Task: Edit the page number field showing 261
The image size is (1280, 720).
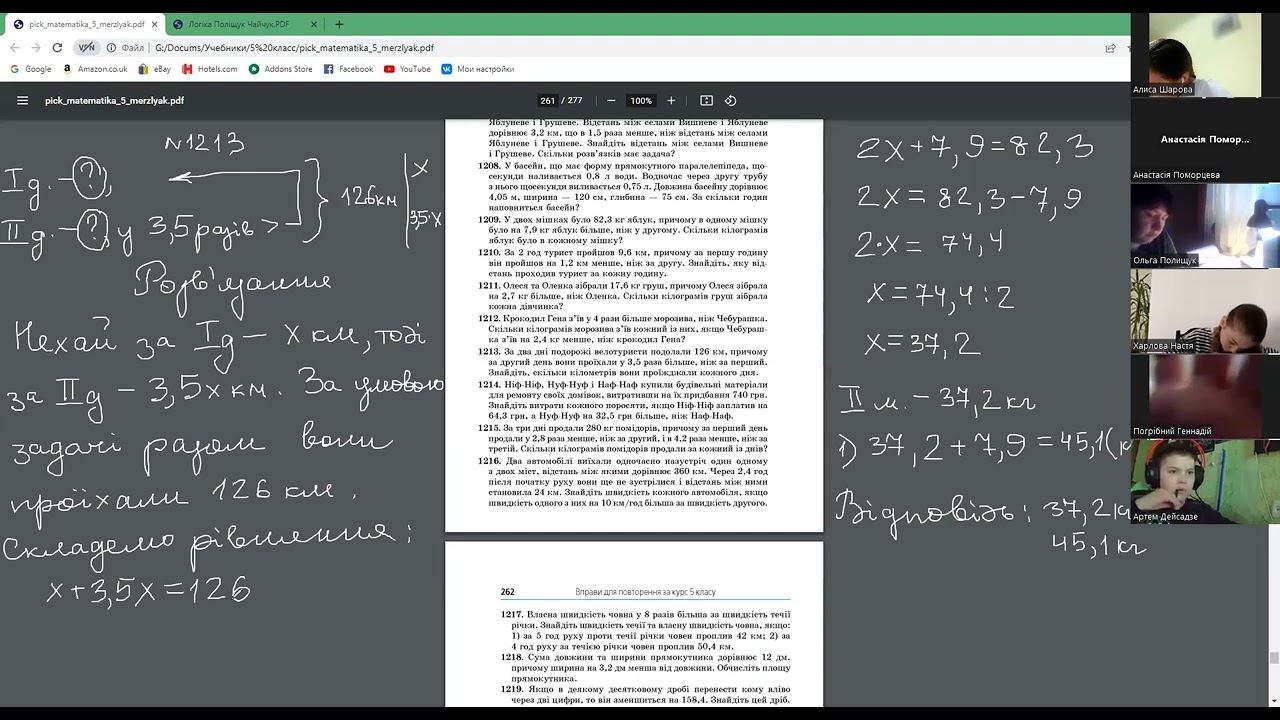Action: [x=547, y=100]
